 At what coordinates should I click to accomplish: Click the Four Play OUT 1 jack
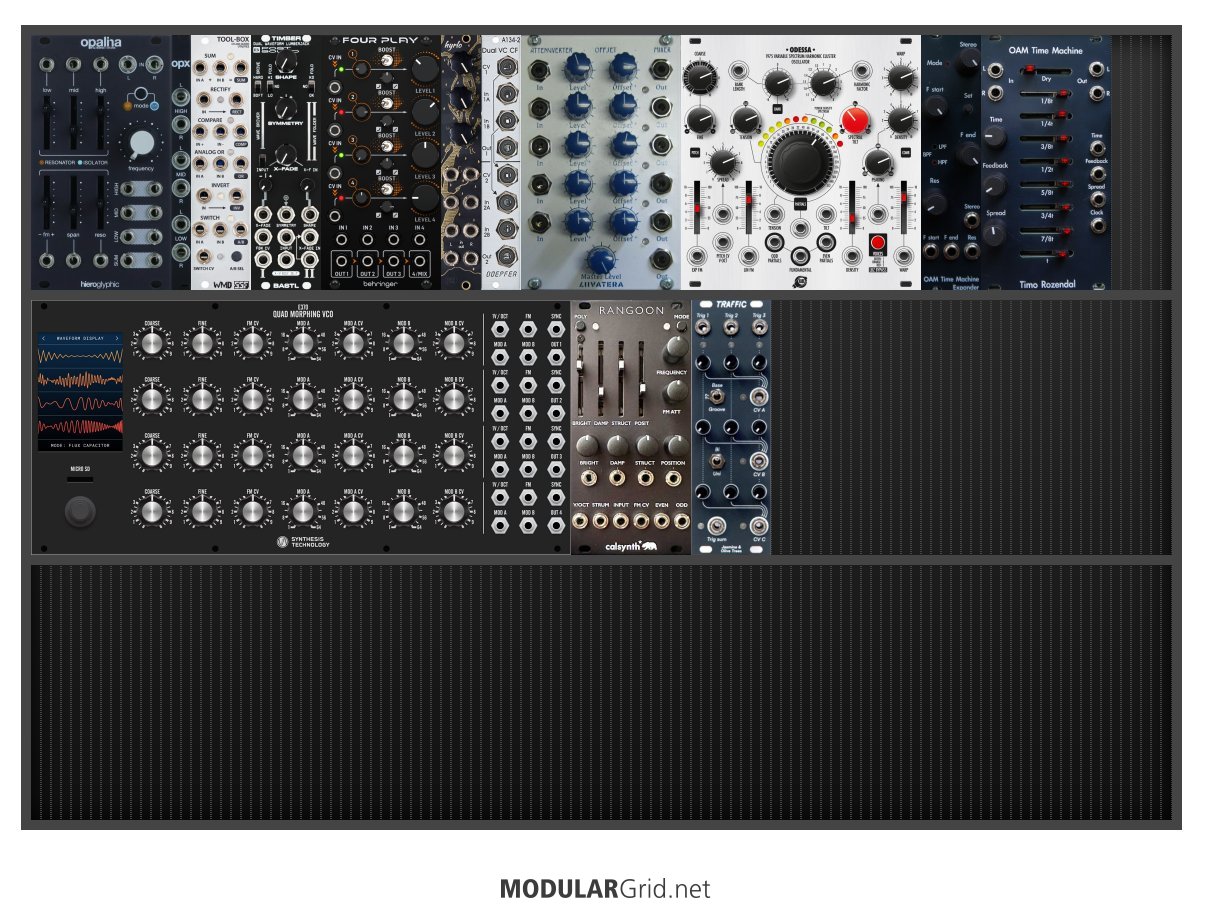click(x=343, y=259)
